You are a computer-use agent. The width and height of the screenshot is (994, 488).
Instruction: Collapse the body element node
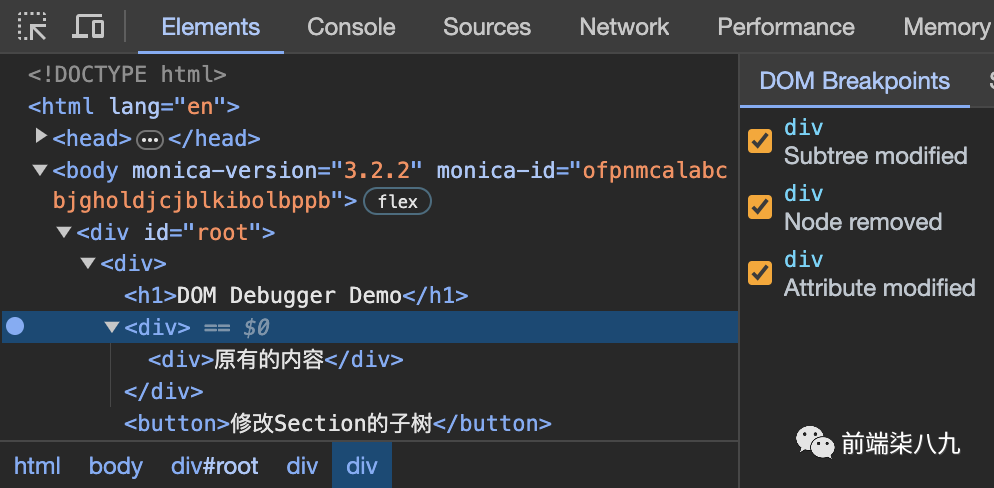coord(41,169)
